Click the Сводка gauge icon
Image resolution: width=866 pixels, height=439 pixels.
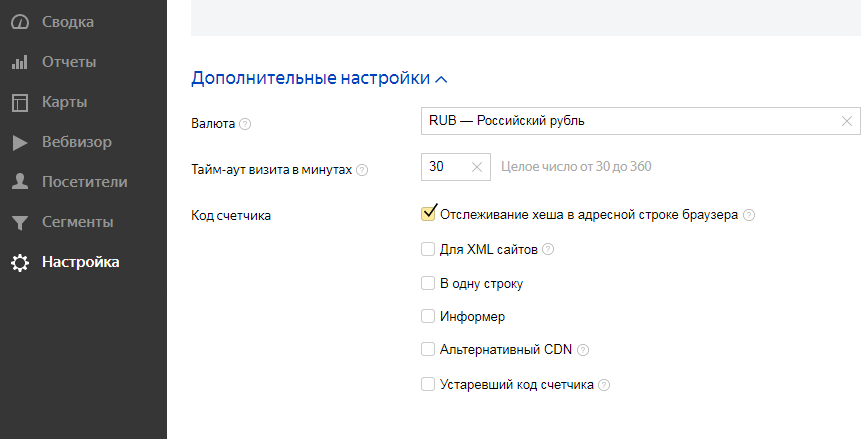pyautogui.click(x=20, y=22)
